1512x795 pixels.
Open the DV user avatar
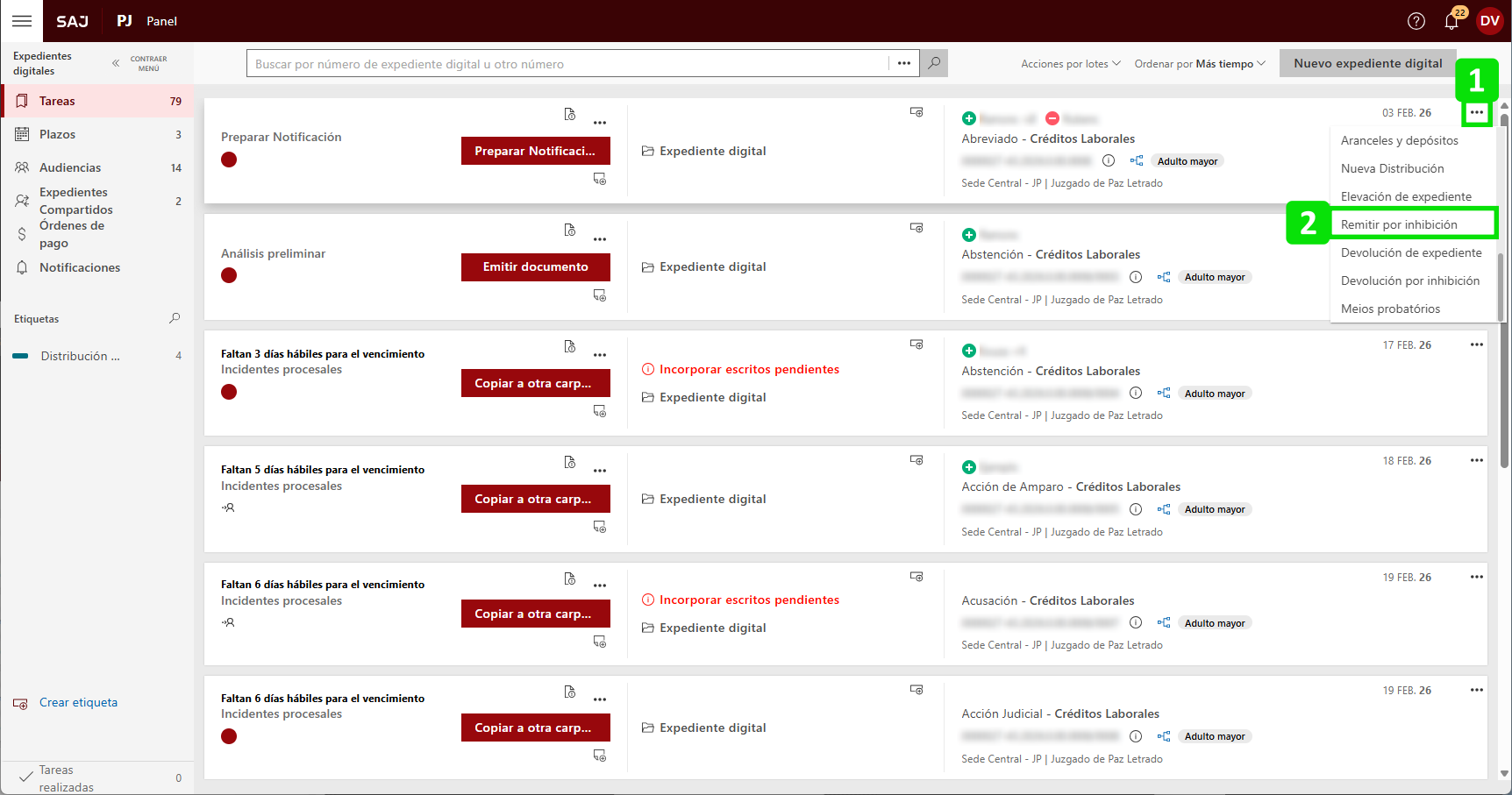click(1489, 21)
